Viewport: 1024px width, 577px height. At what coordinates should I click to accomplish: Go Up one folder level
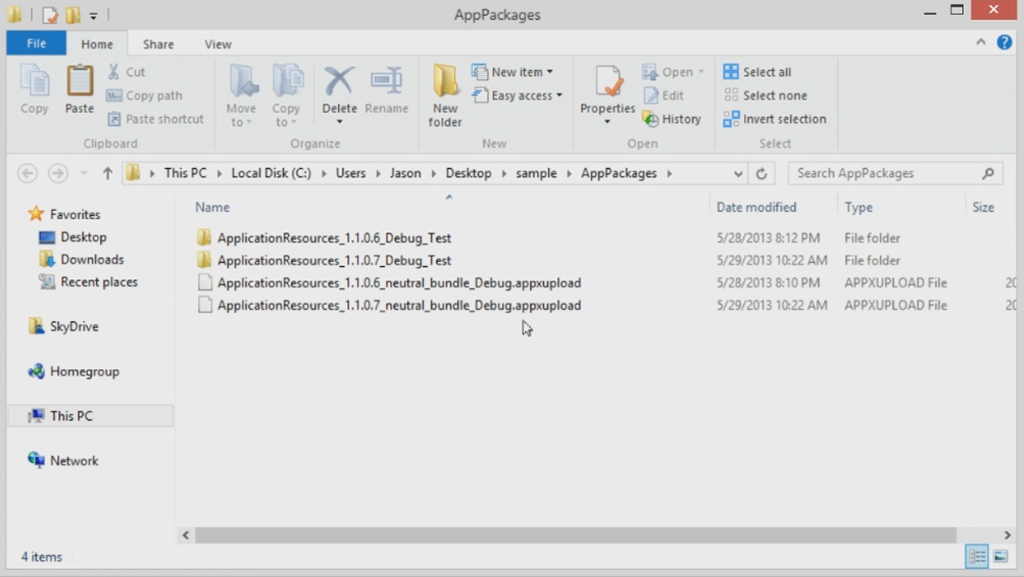tap(107, 173)
